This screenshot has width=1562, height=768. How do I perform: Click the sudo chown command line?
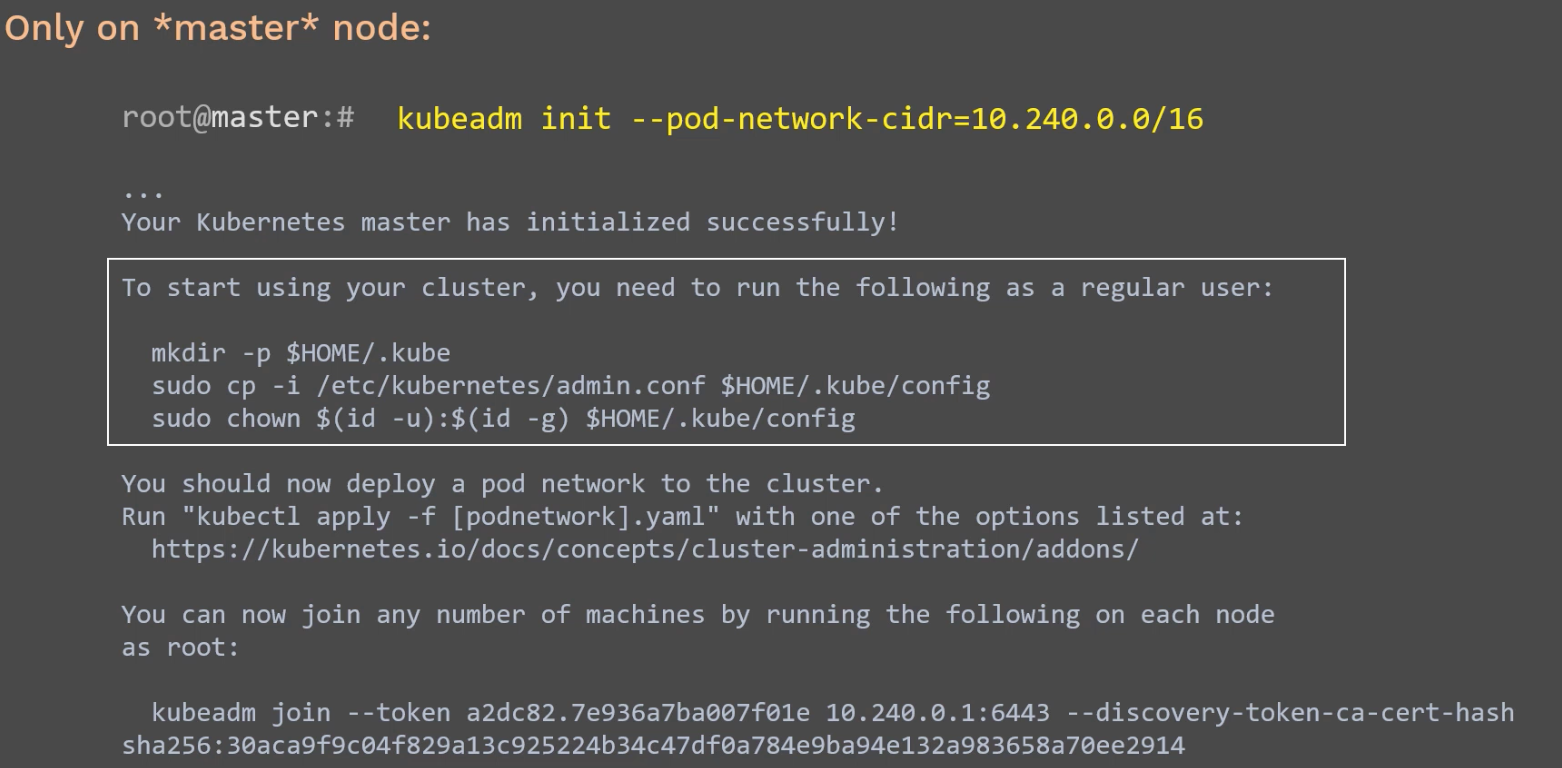(x=503, y=418)
